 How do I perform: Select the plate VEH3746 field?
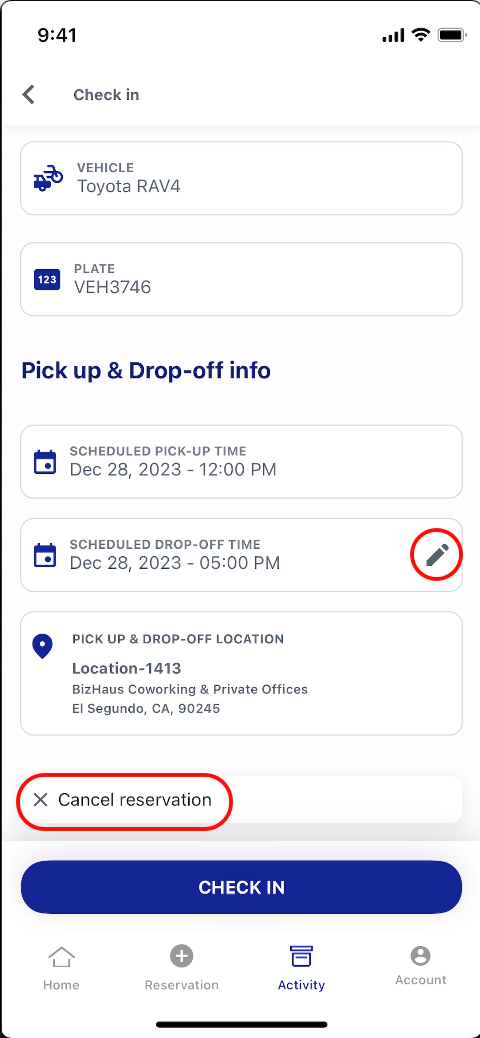pos(241,279)
